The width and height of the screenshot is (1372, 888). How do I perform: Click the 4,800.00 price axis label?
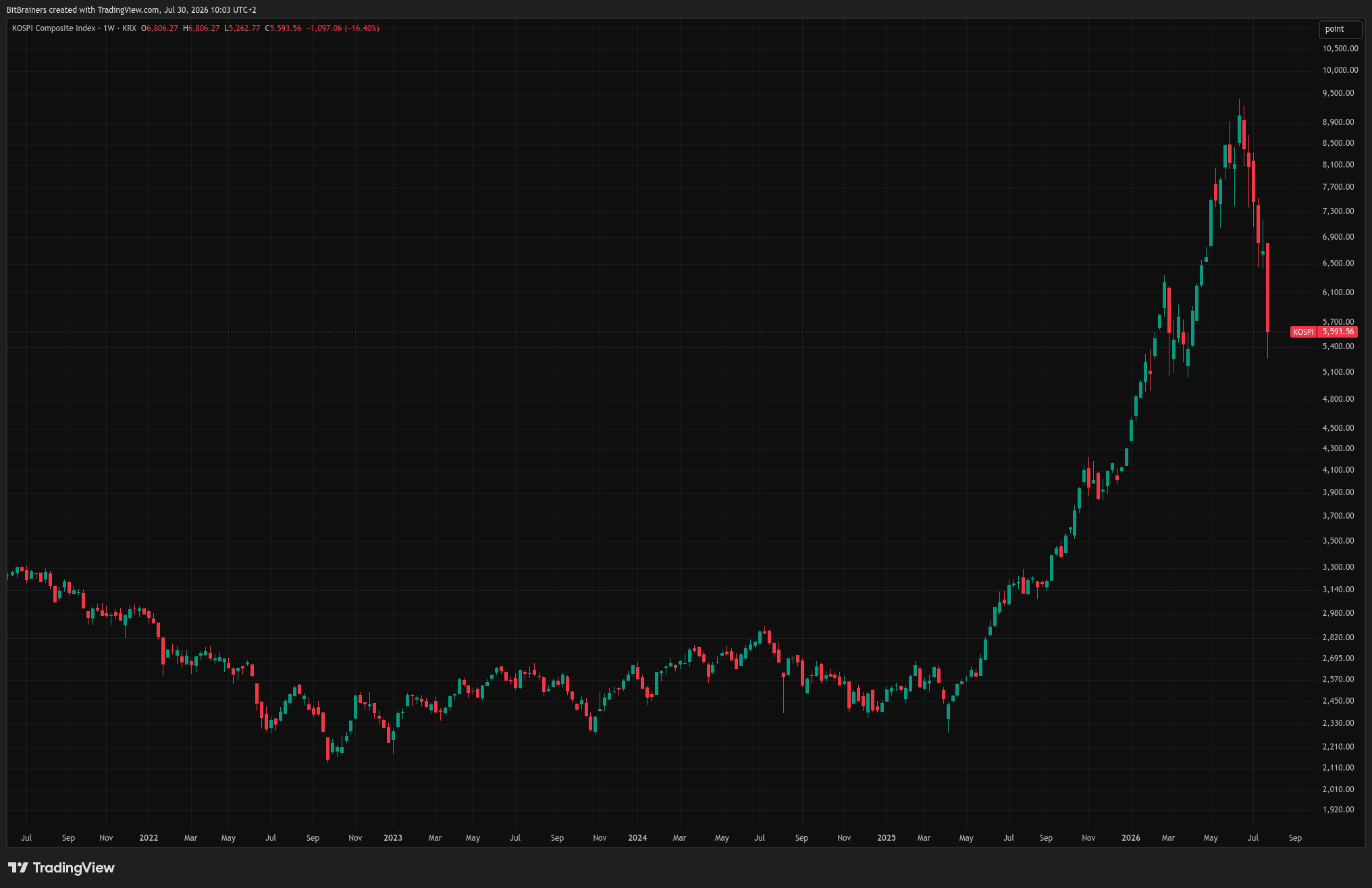click(x=1338, y=399)
